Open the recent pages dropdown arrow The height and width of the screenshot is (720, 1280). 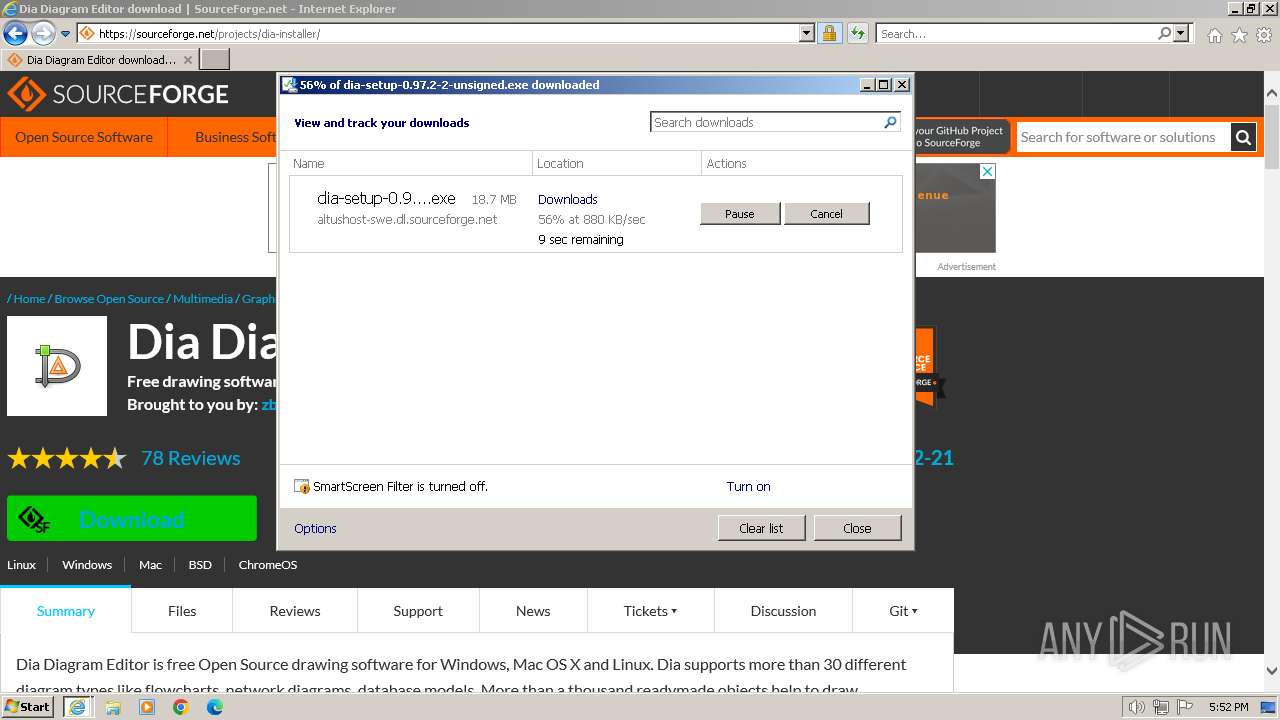pyautogui.click(x=66, y=34)
